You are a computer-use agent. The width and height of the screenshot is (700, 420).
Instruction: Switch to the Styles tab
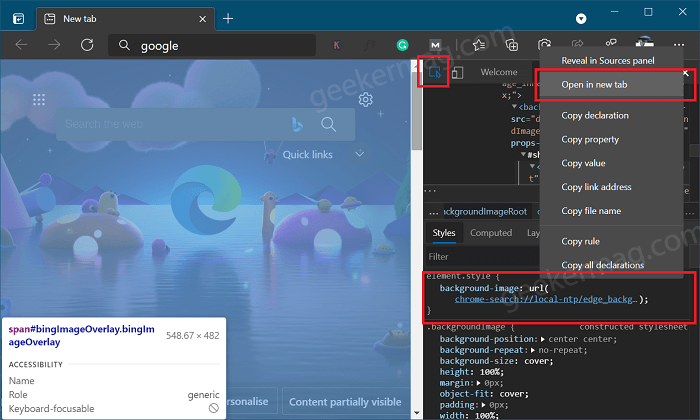coord(444,233)
